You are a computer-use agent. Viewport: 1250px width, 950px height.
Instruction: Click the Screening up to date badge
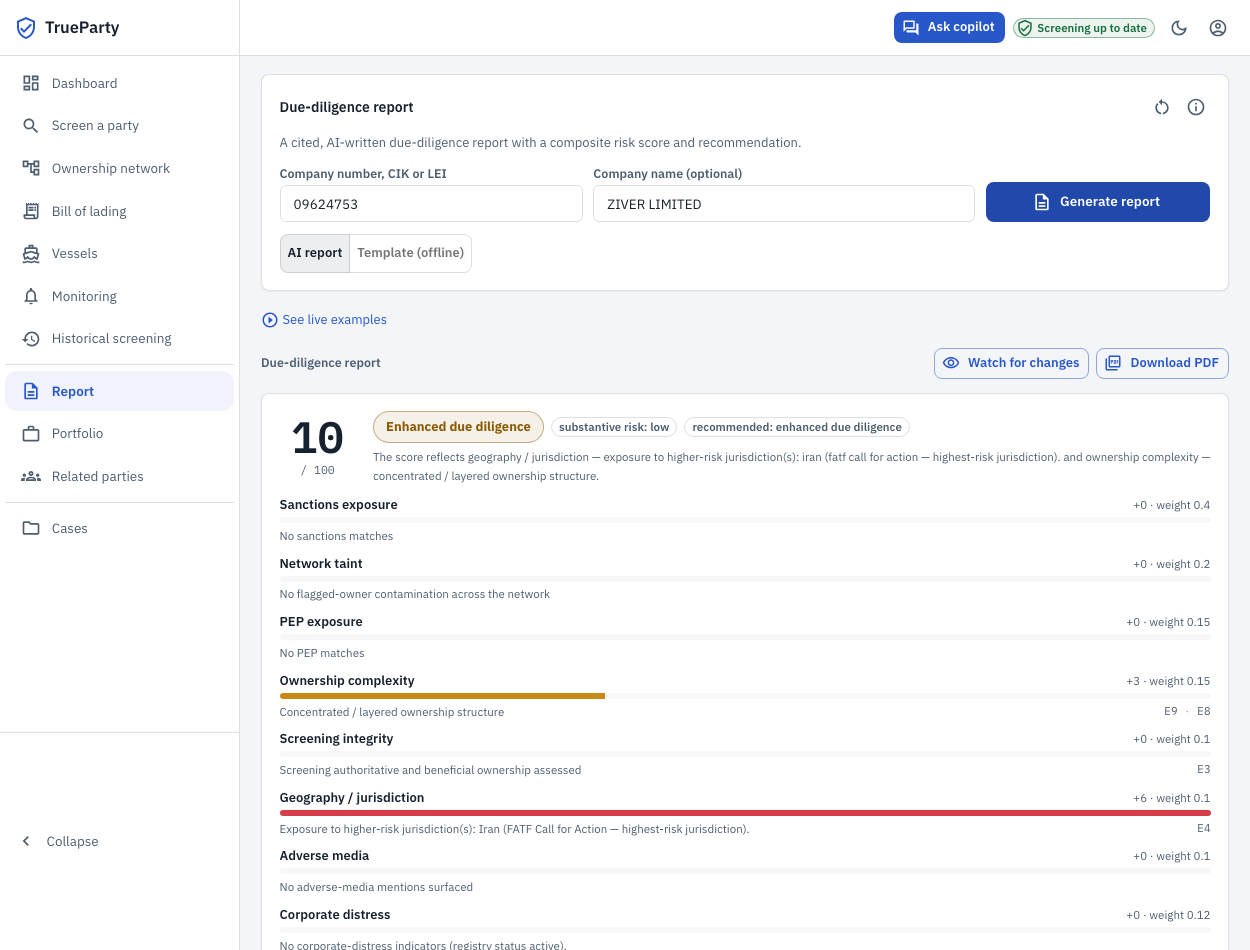pos(1084,28)
